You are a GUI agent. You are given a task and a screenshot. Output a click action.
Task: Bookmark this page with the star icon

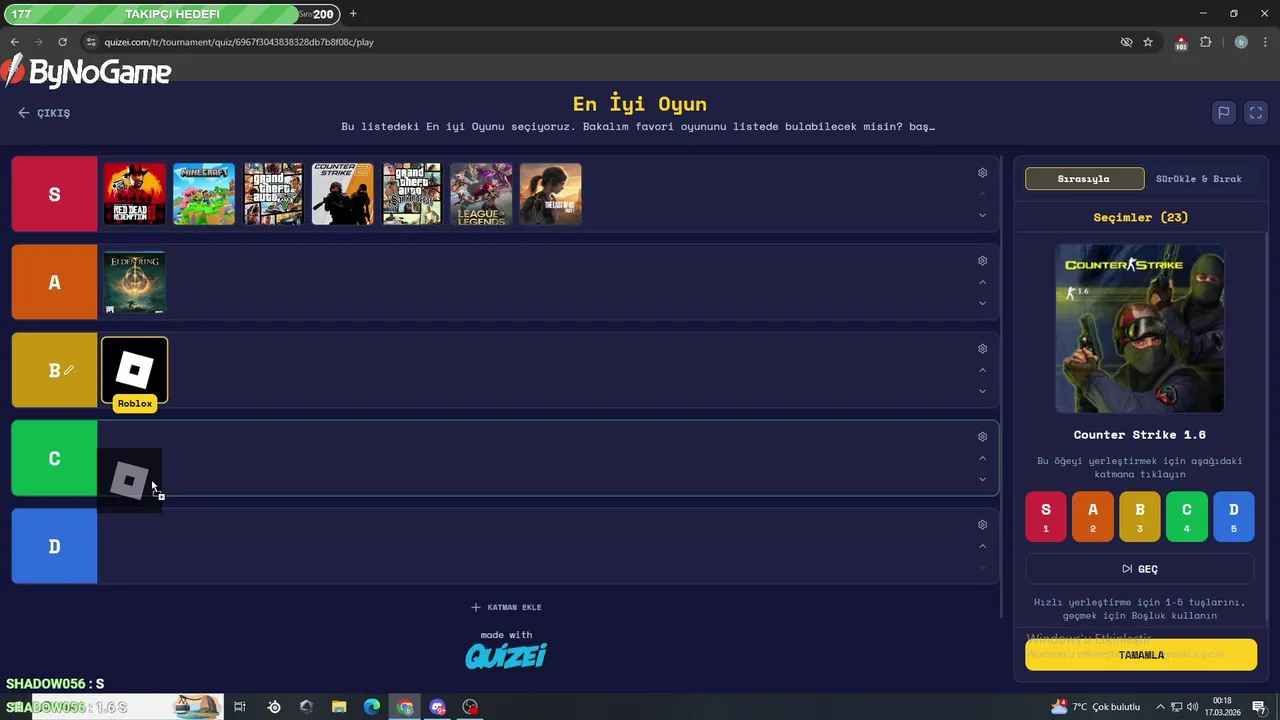tap(1148, 42)
